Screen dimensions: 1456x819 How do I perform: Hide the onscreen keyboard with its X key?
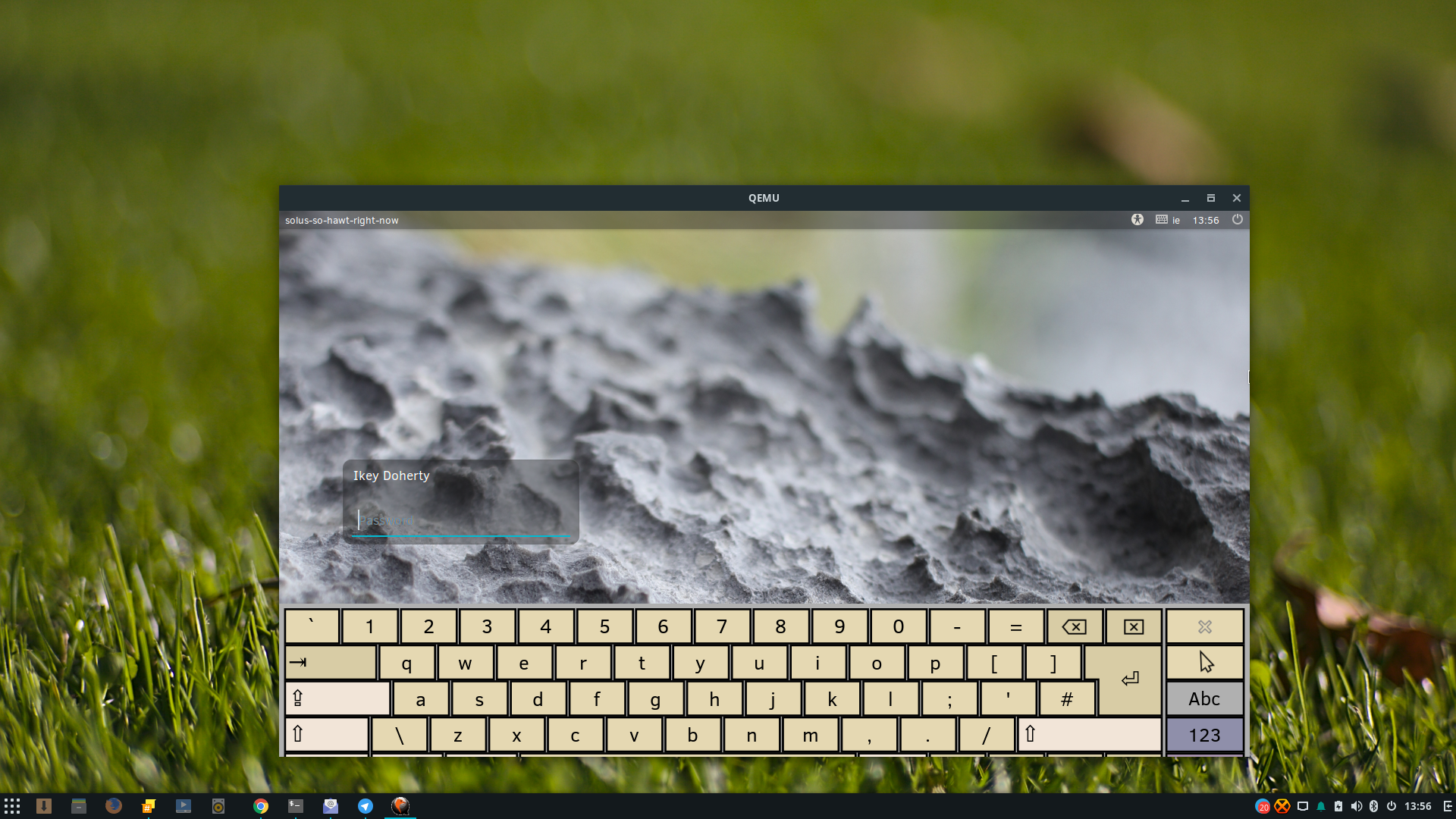pyautogui.click(x=1204, y=626)
